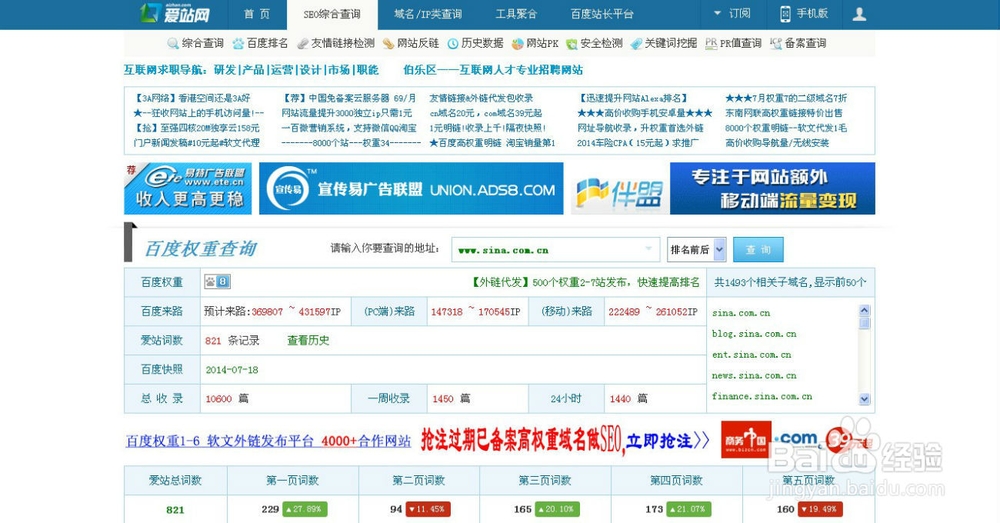Select ent.sina.com.cn in subdomain list
The image size is (1000, 523).
pyautogui.click(x=751, y=355)
